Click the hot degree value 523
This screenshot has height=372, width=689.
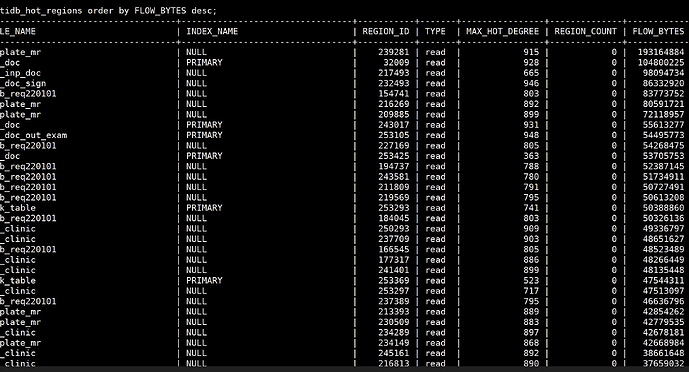pos(531,281)
